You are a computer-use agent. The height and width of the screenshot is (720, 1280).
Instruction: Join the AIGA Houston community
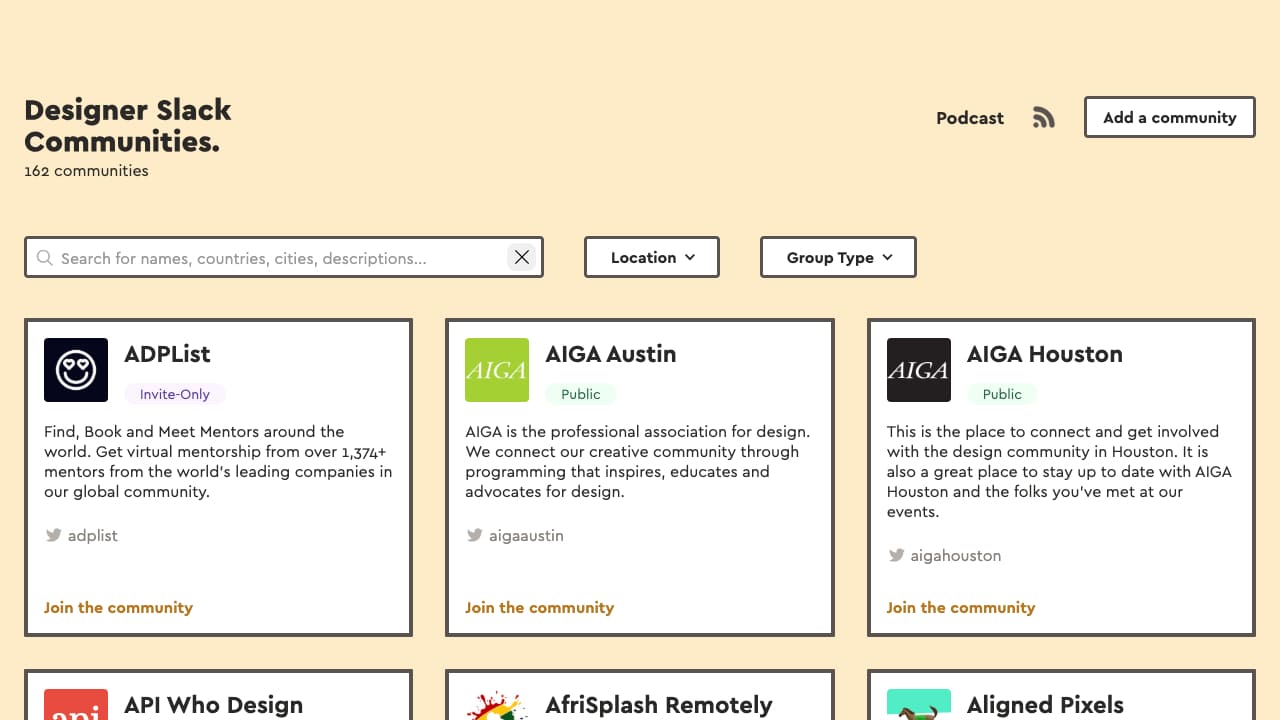(x=960, y=608)
